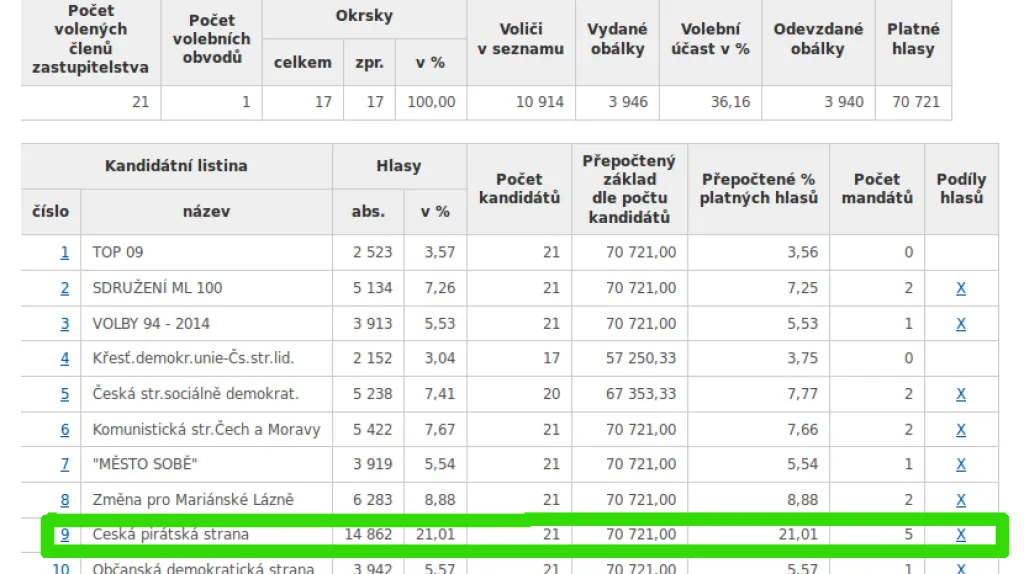Open candidate list number 4 link

tap(65, 359)
